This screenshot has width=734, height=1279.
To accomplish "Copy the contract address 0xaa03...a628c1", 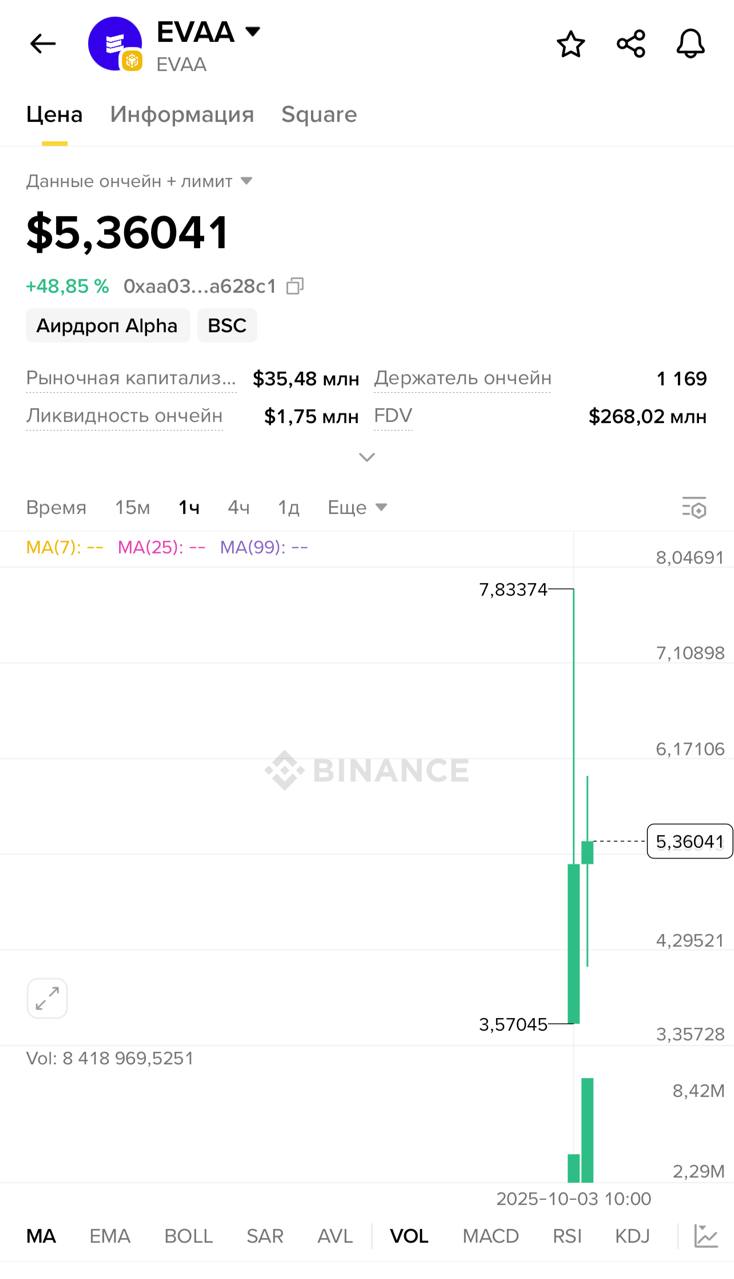I will coord(295,286).
